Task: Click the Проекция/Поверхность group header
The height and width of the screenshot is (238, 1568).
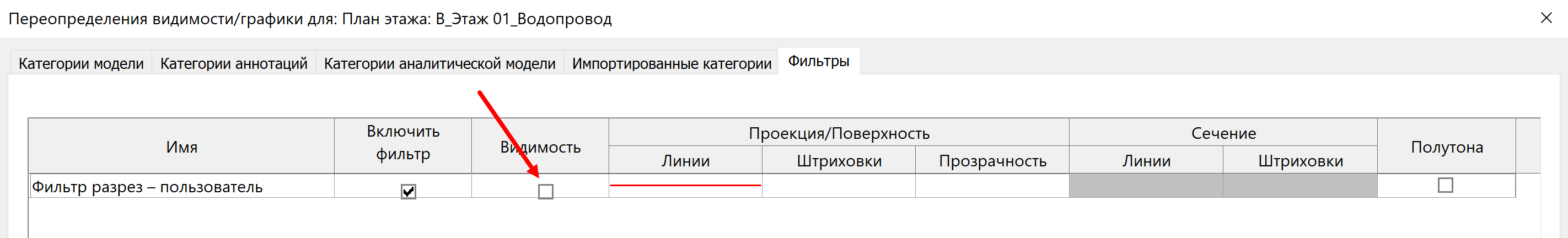Action: coord(839,133)
